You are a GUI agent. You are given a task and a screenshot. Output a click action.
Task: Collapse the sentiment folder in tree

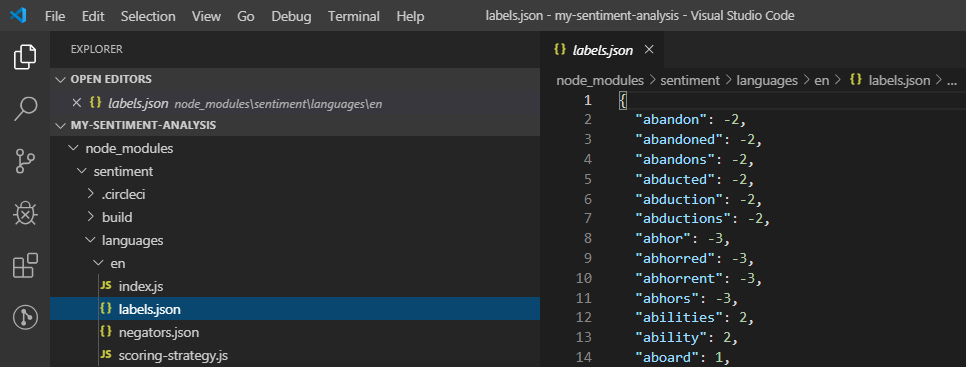tap(81, 171)
